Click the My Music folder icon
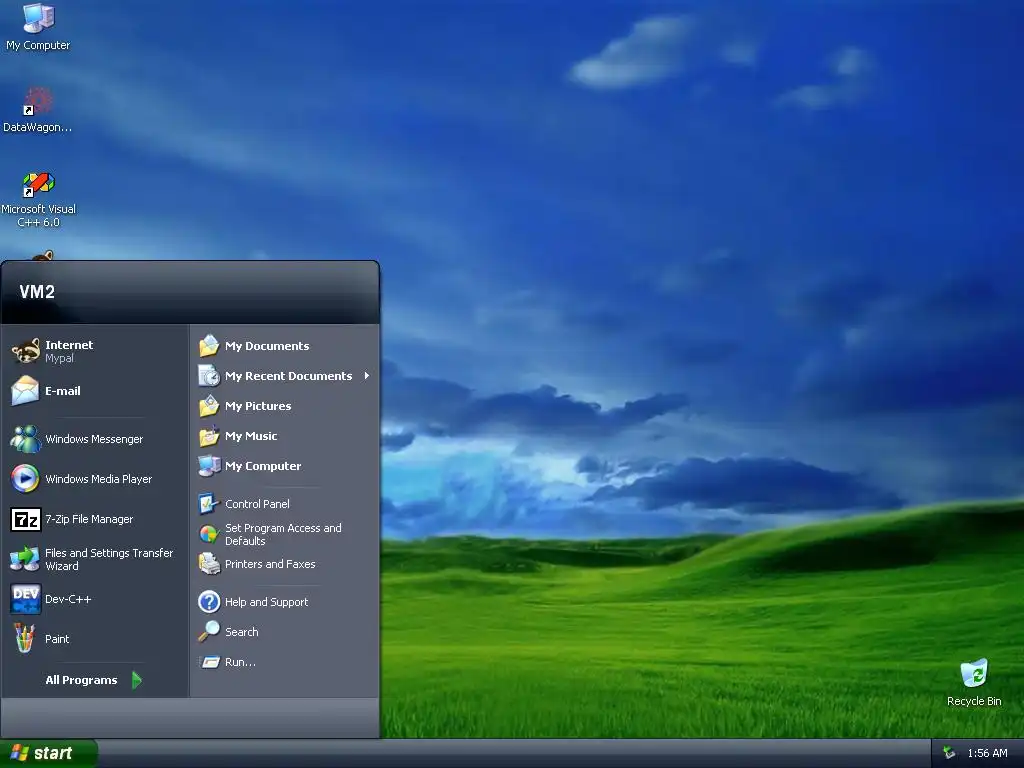The height and width of the screenshot is (768, 1024). click(x=209, y=436)
